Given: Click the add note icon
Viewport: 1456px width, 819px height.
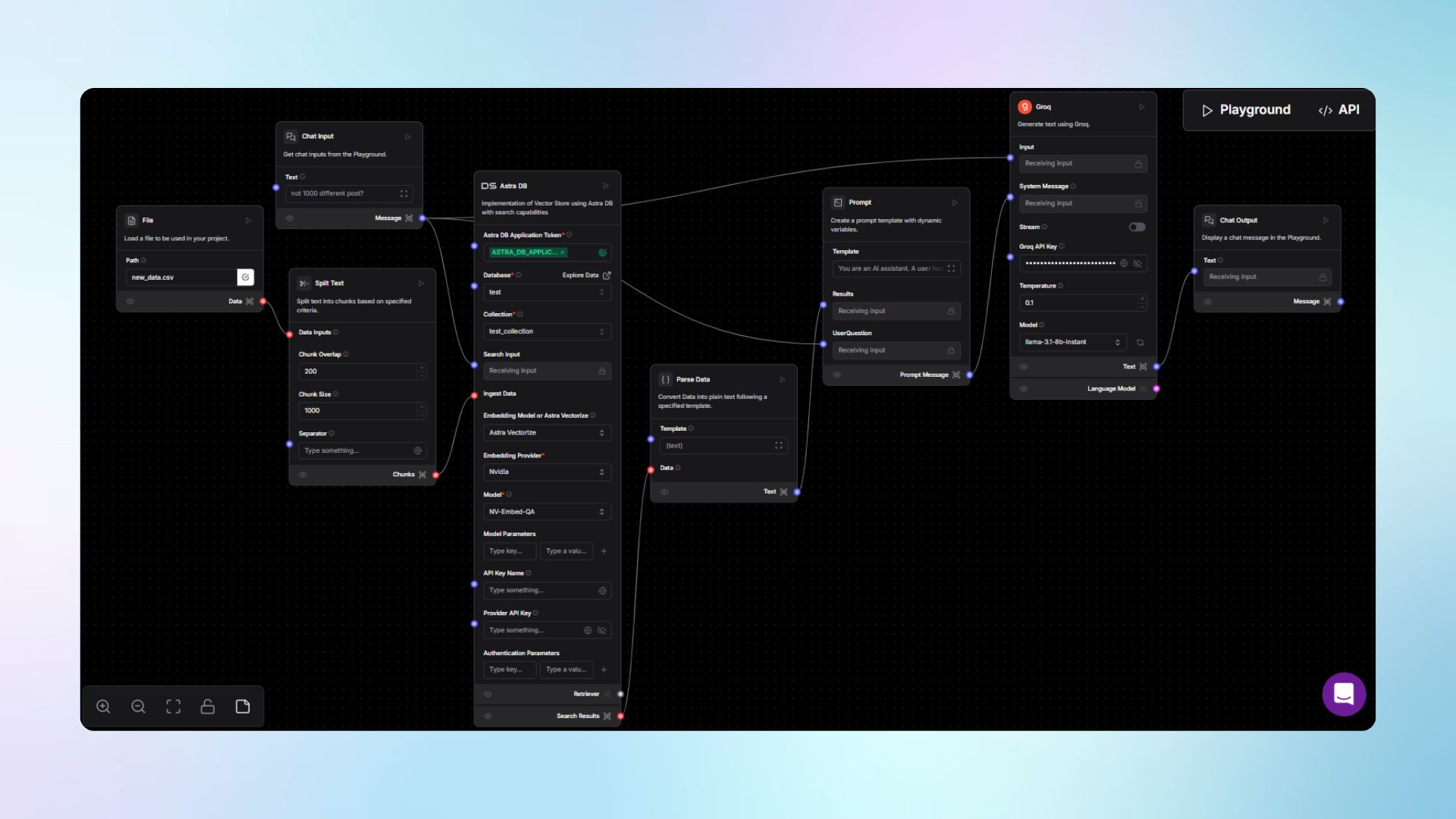Looking at the screenshot, I should [243, 707].
